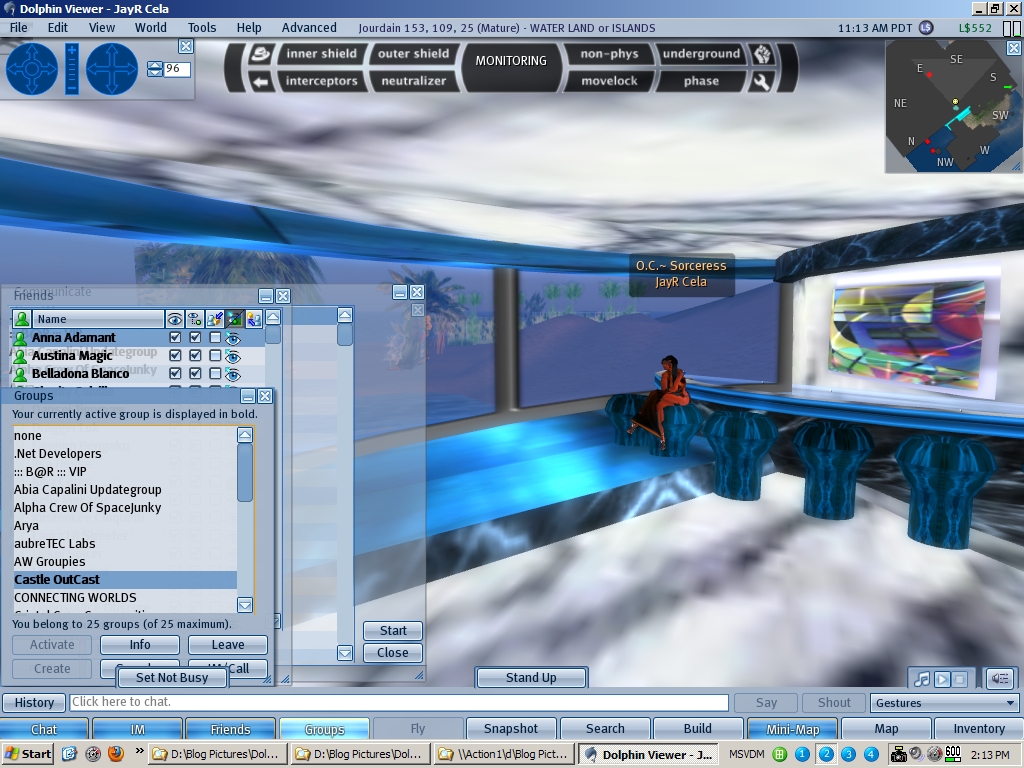The image size is (1024, 768).
Task: Click the eye icon beside Belladona Blanco
Action: tap(233, 374)
